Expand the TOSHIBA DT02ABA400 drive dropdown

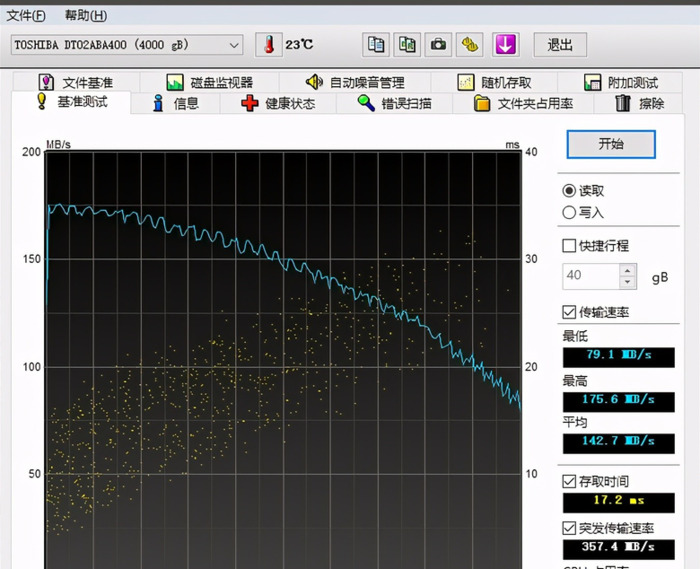(234, 45)
